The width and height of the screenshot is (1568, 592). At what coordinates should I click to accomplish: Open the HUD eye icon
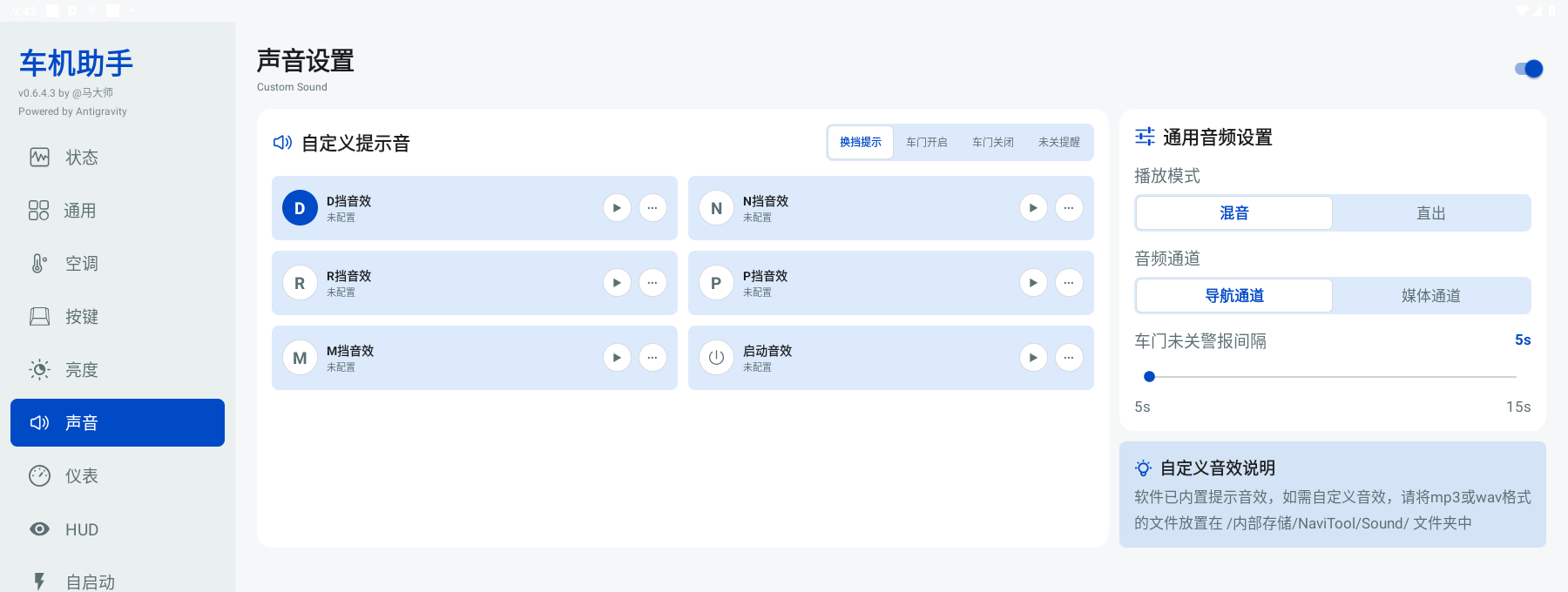click(x=39, y=529)
